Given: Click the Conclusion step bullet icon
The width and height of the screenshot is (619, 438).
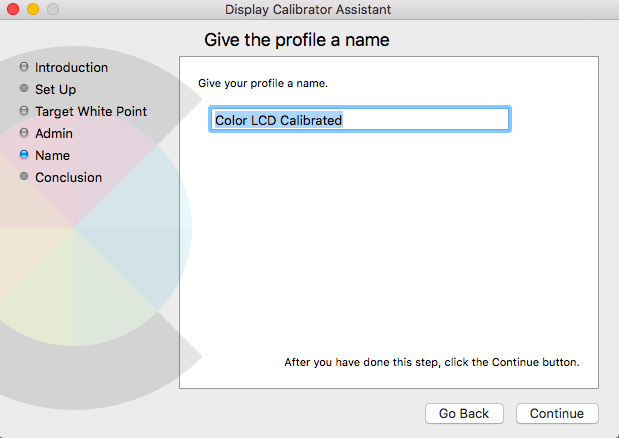Looking at the screenshot, I should click(x=24, y=177).
